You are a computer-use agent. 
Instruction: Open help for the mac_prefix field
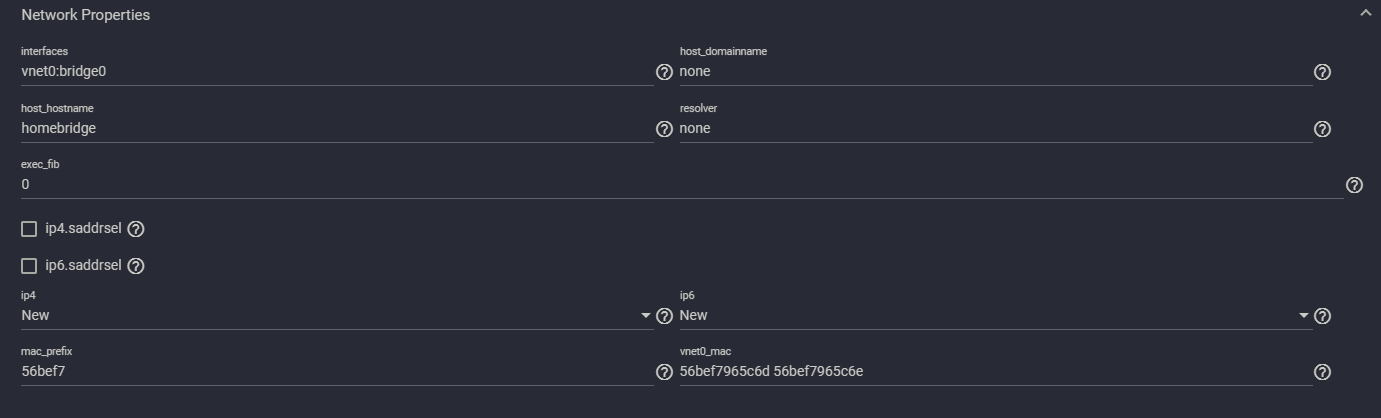(664, 372)
